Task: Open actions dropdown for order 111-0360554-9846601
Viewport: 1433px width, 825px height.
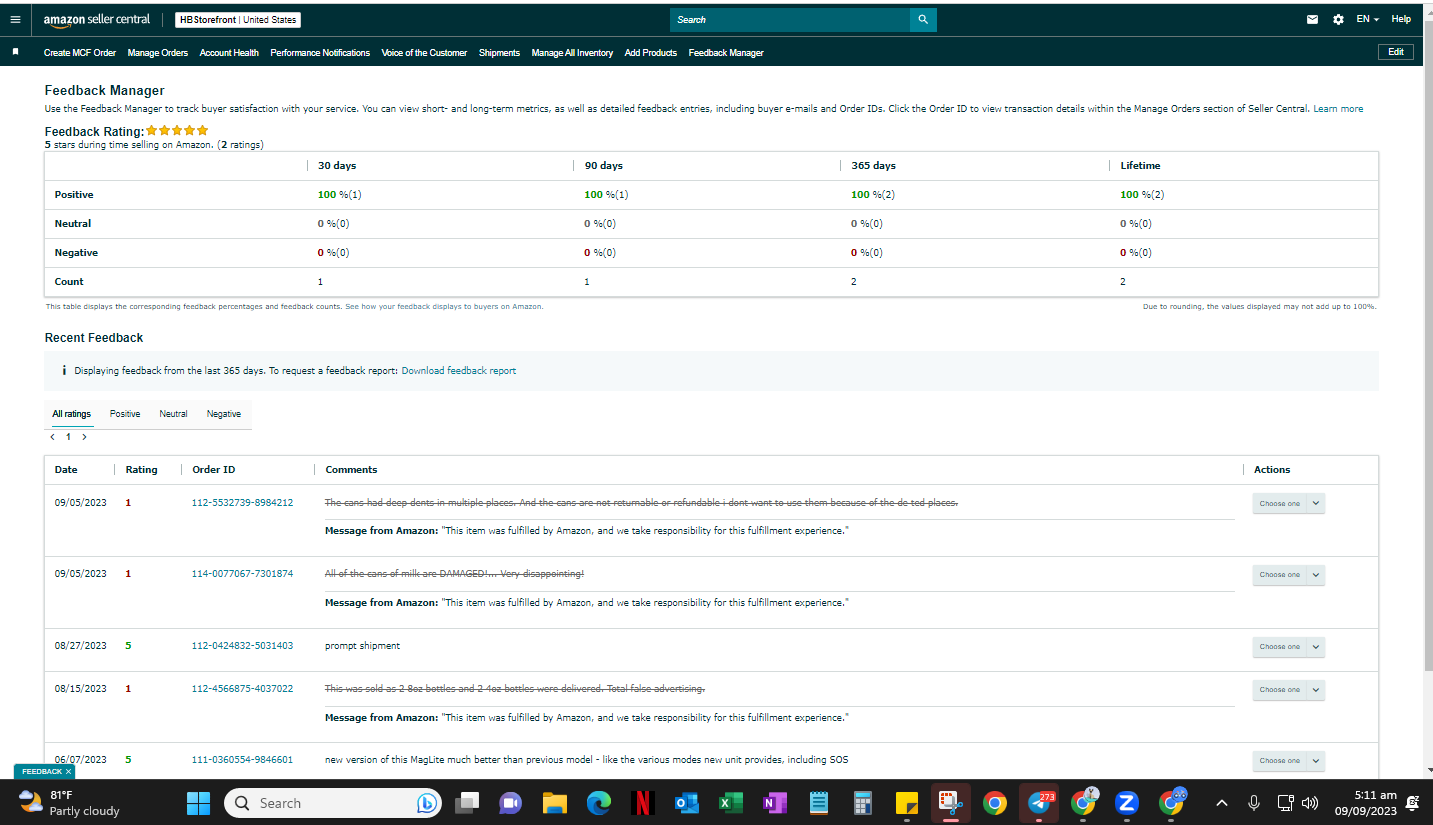Action: (x=1288, y=760)
